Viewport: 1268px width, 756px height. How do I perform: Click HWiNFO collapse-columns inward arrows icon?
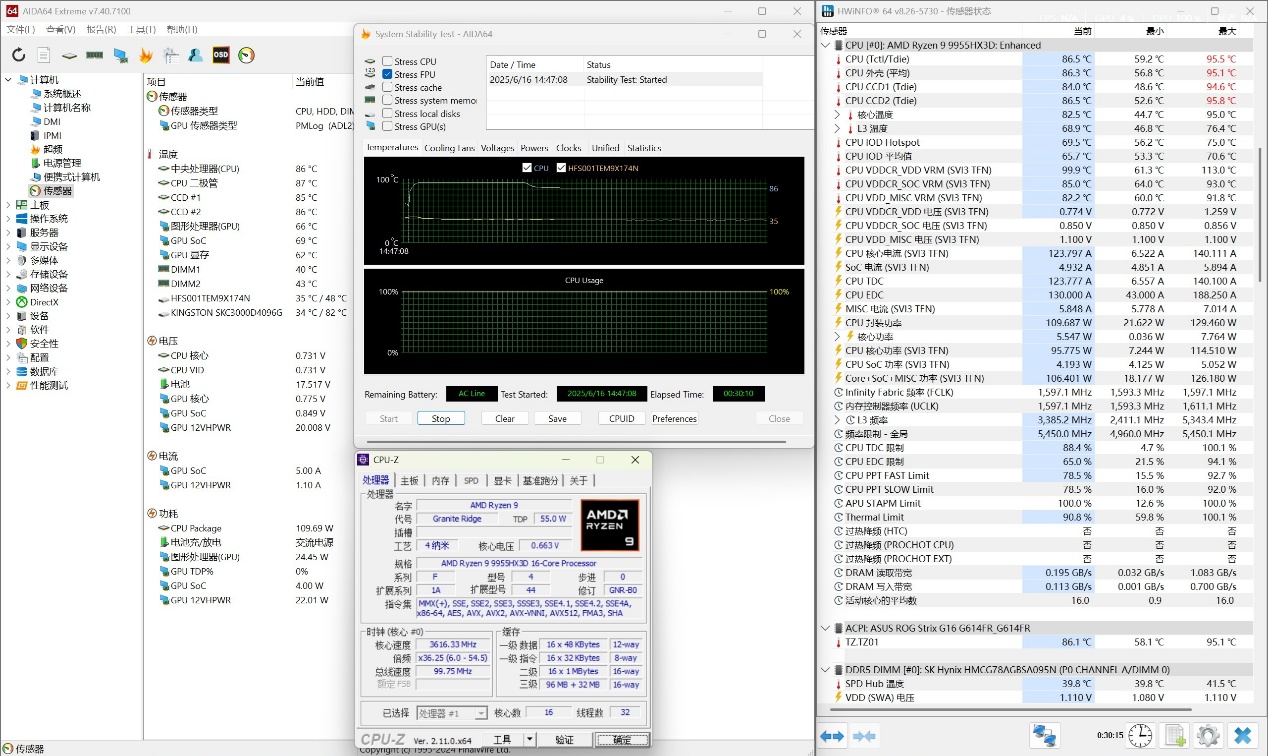tap(862, 736)
